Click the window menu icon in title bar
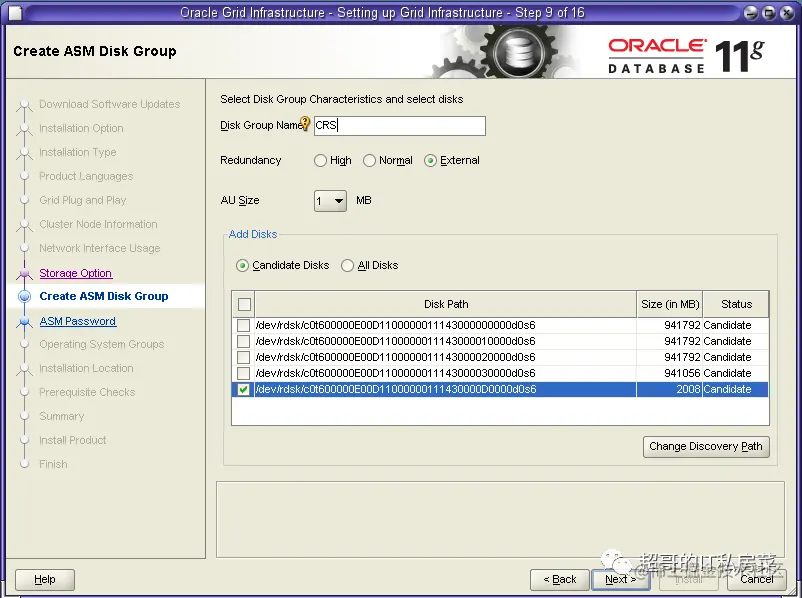This screenshot has width=802, height=598. (15, 13)
